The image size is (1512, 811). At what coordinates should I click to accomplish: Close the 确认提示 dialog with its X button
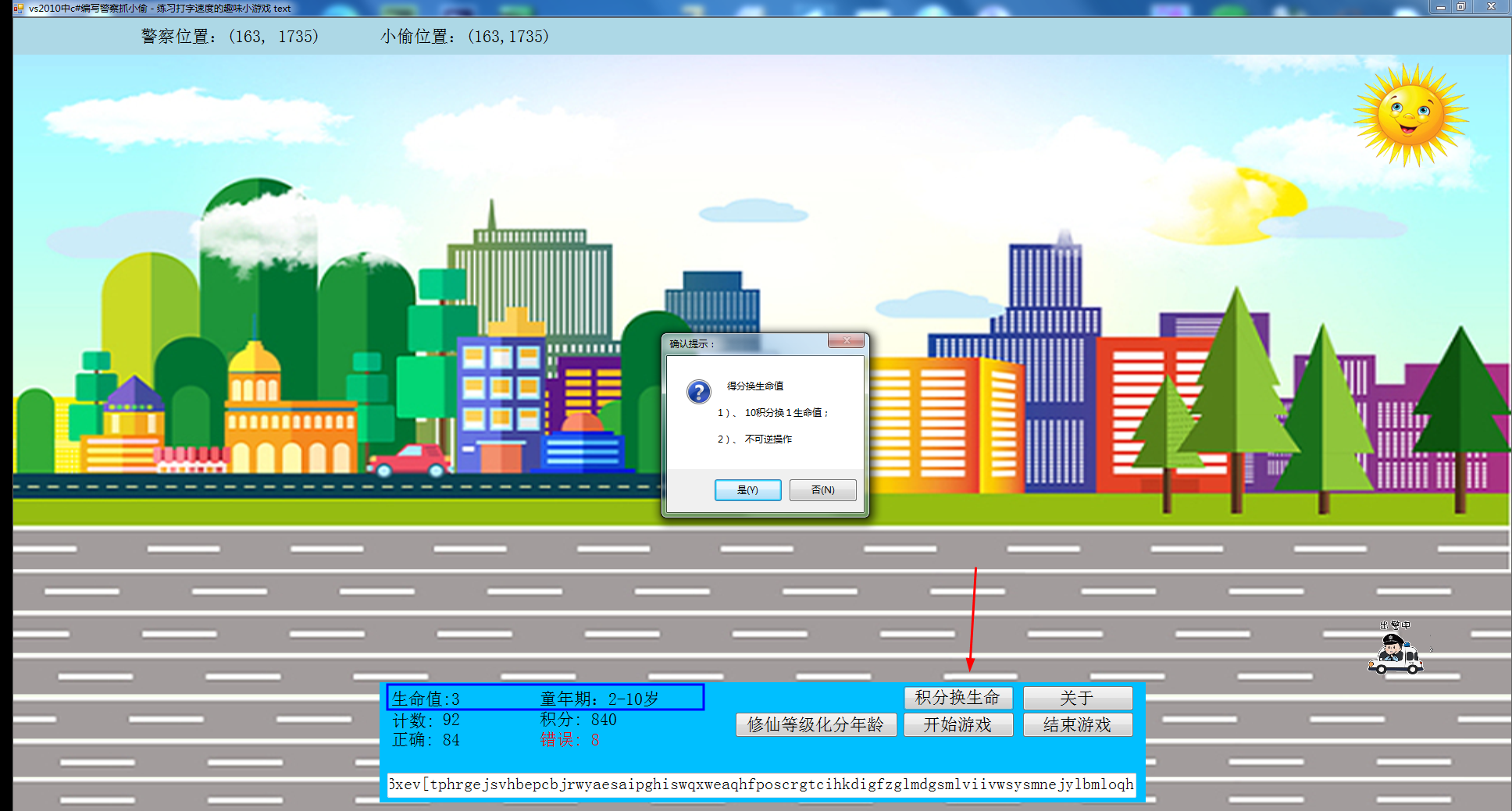tap(846, 340)
